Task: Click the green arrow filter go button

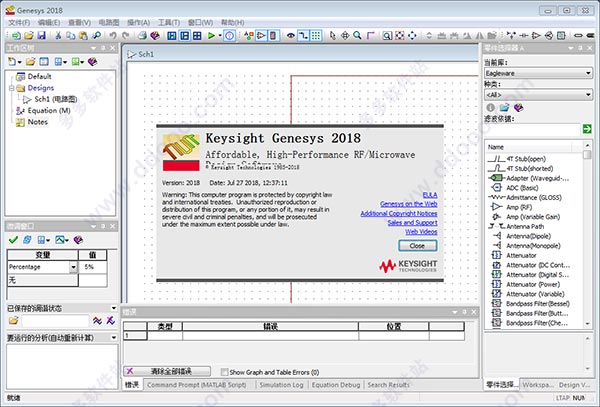Action: pyautogui.click(x=587, y=129)
